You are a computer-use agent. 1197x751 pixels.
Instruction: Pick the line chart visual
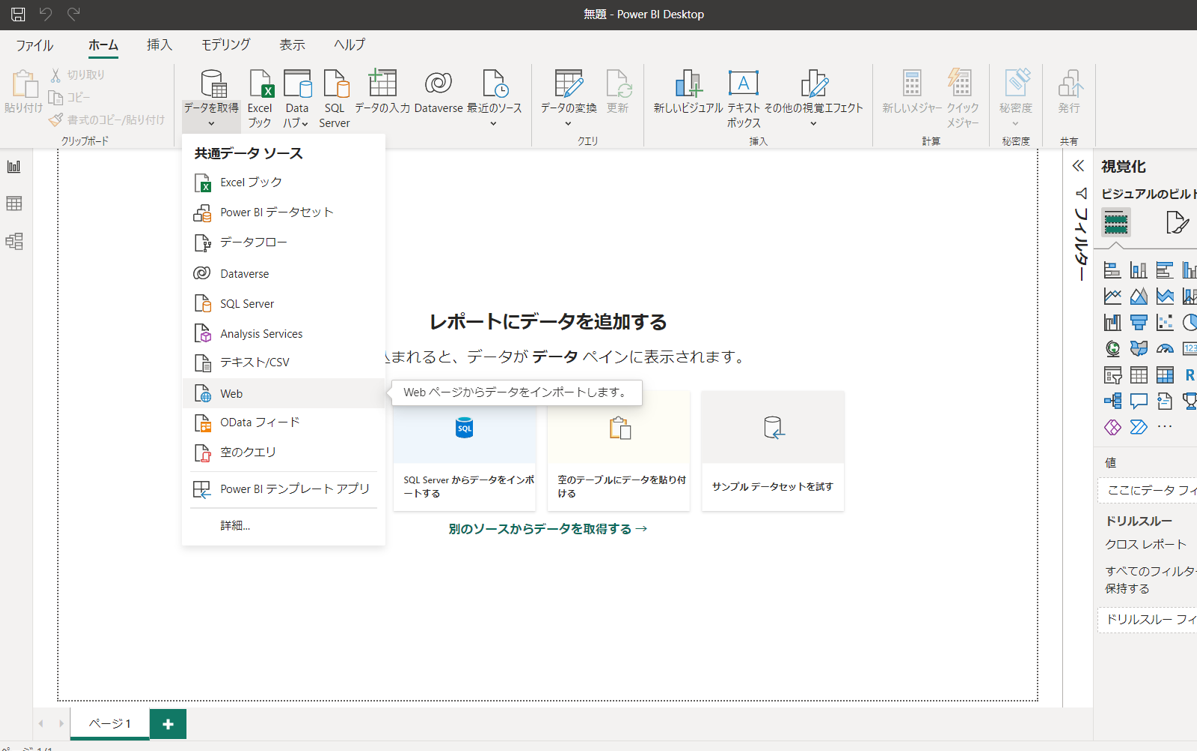(x=1112, y=296)
